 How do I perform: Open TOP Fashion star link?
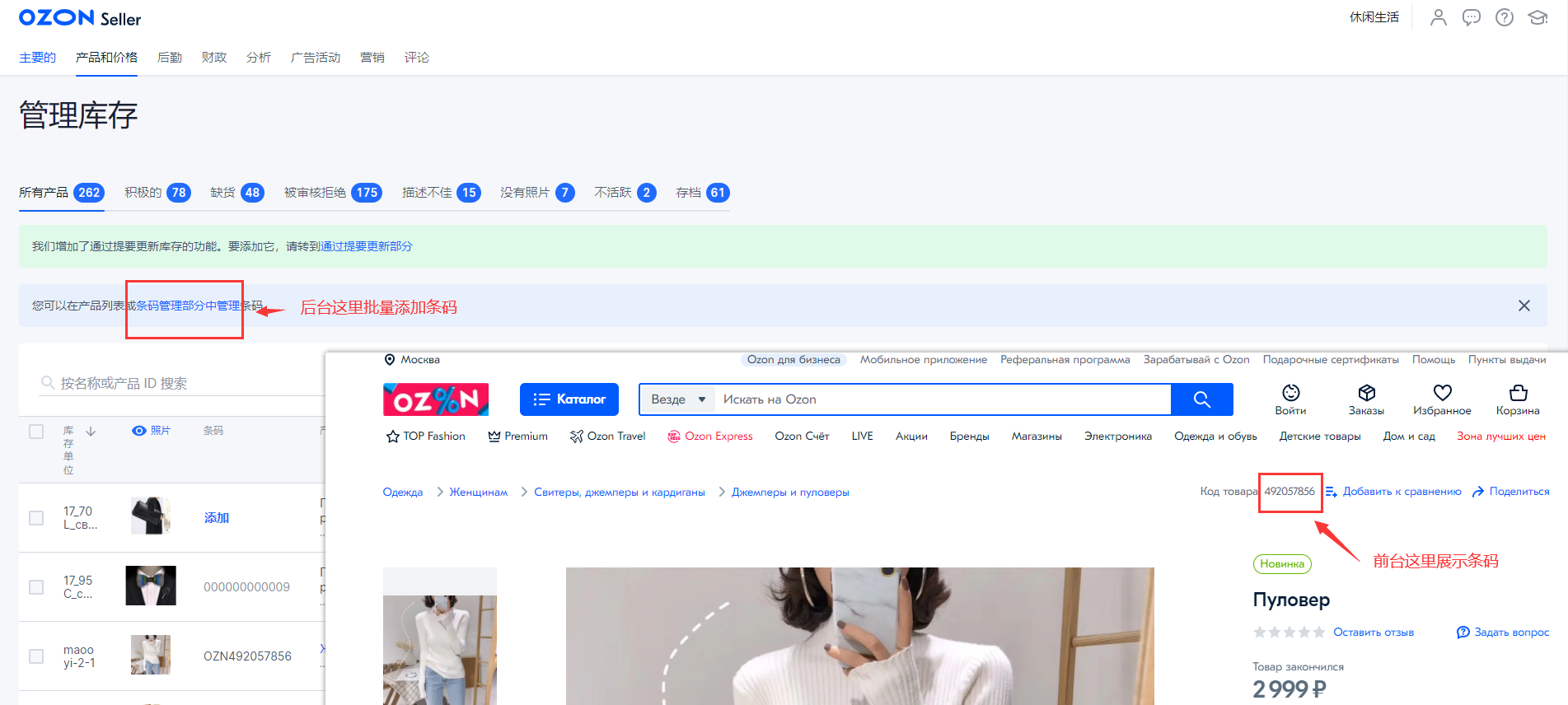tap(426, 437)
